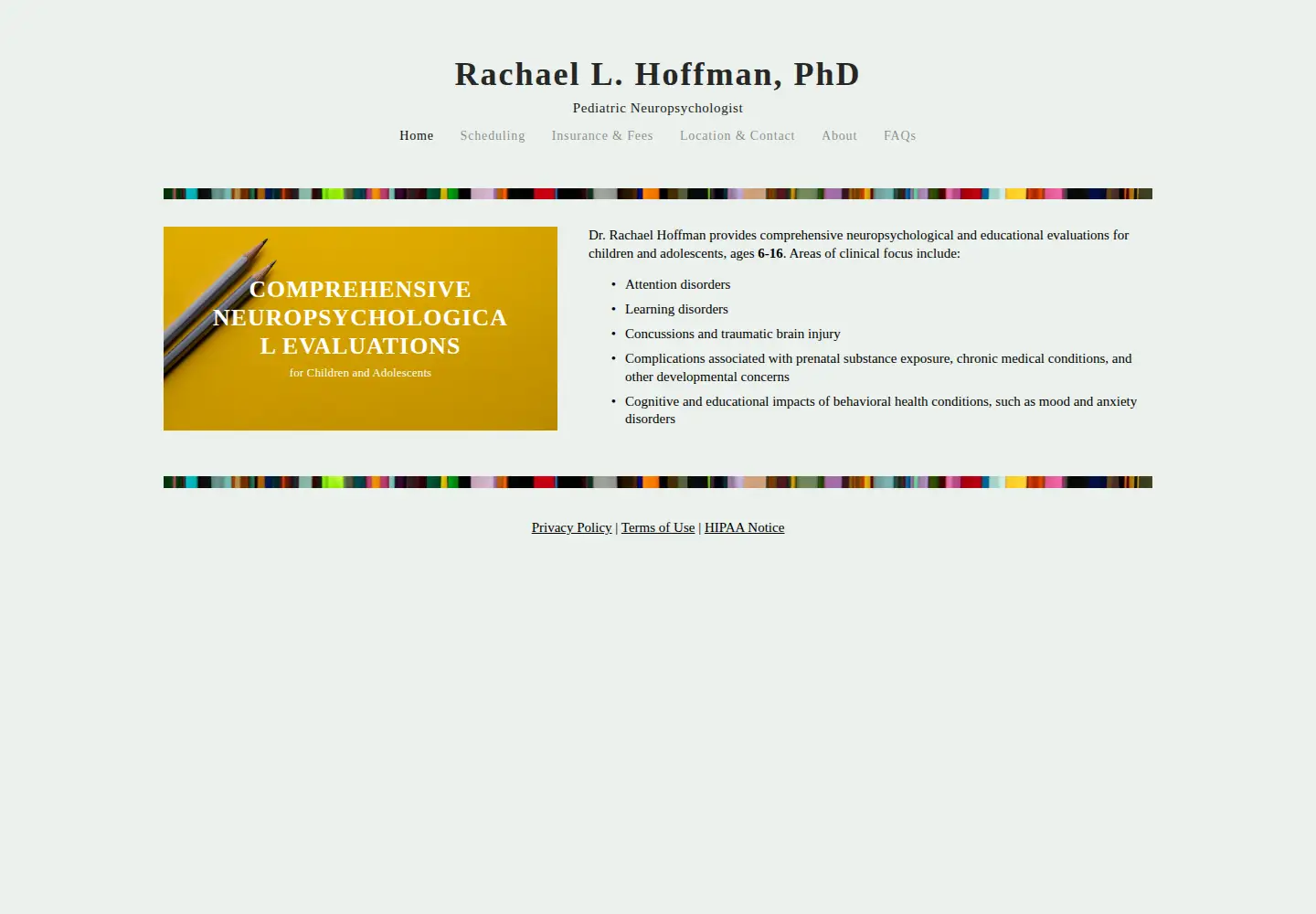Click the 'Learning disorders' list item
Image resolution: width=1316 pixels, height=914 pixels.
point(676,309)
